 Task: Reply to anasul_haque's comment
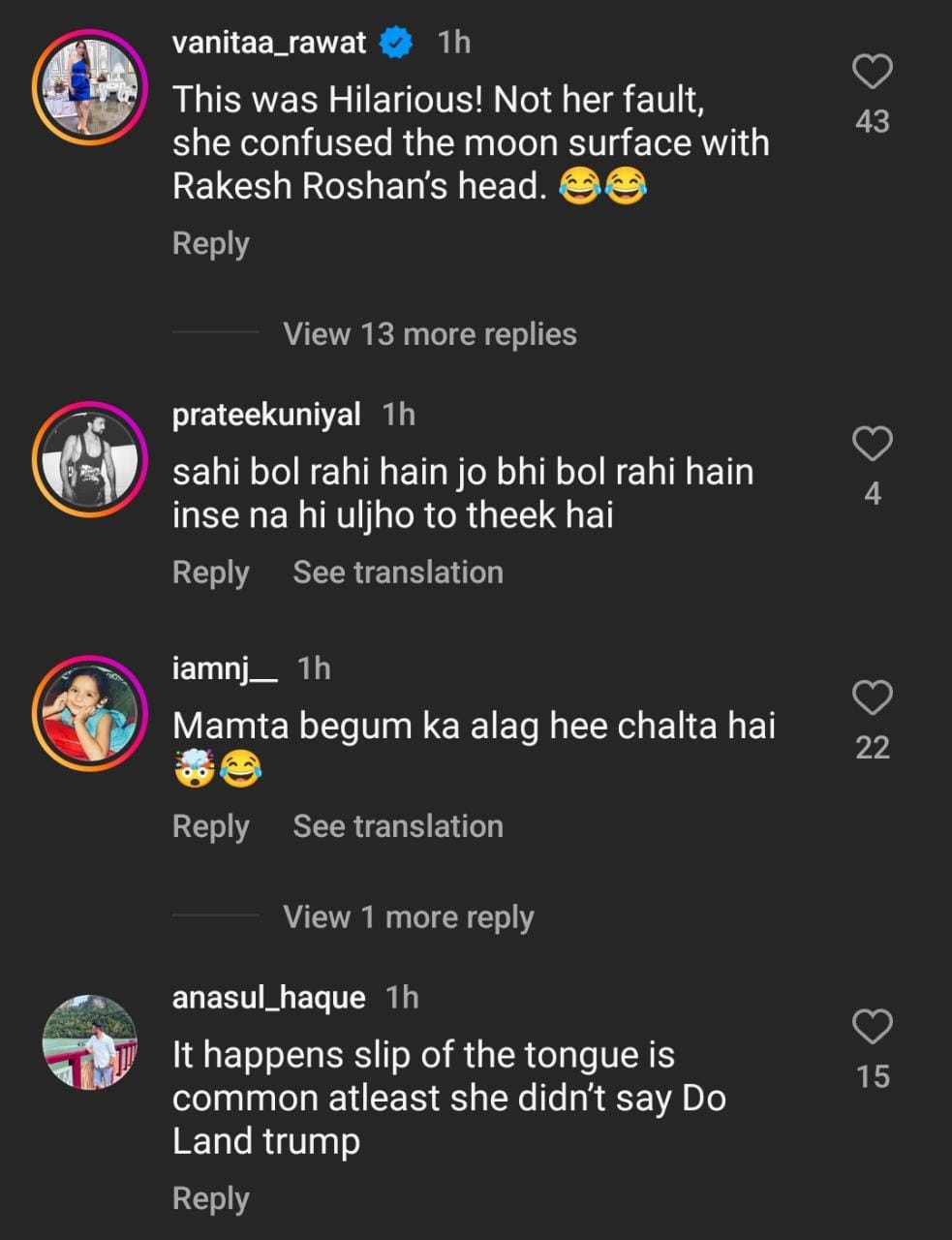pyautogui.click(x=210, y=1198)
